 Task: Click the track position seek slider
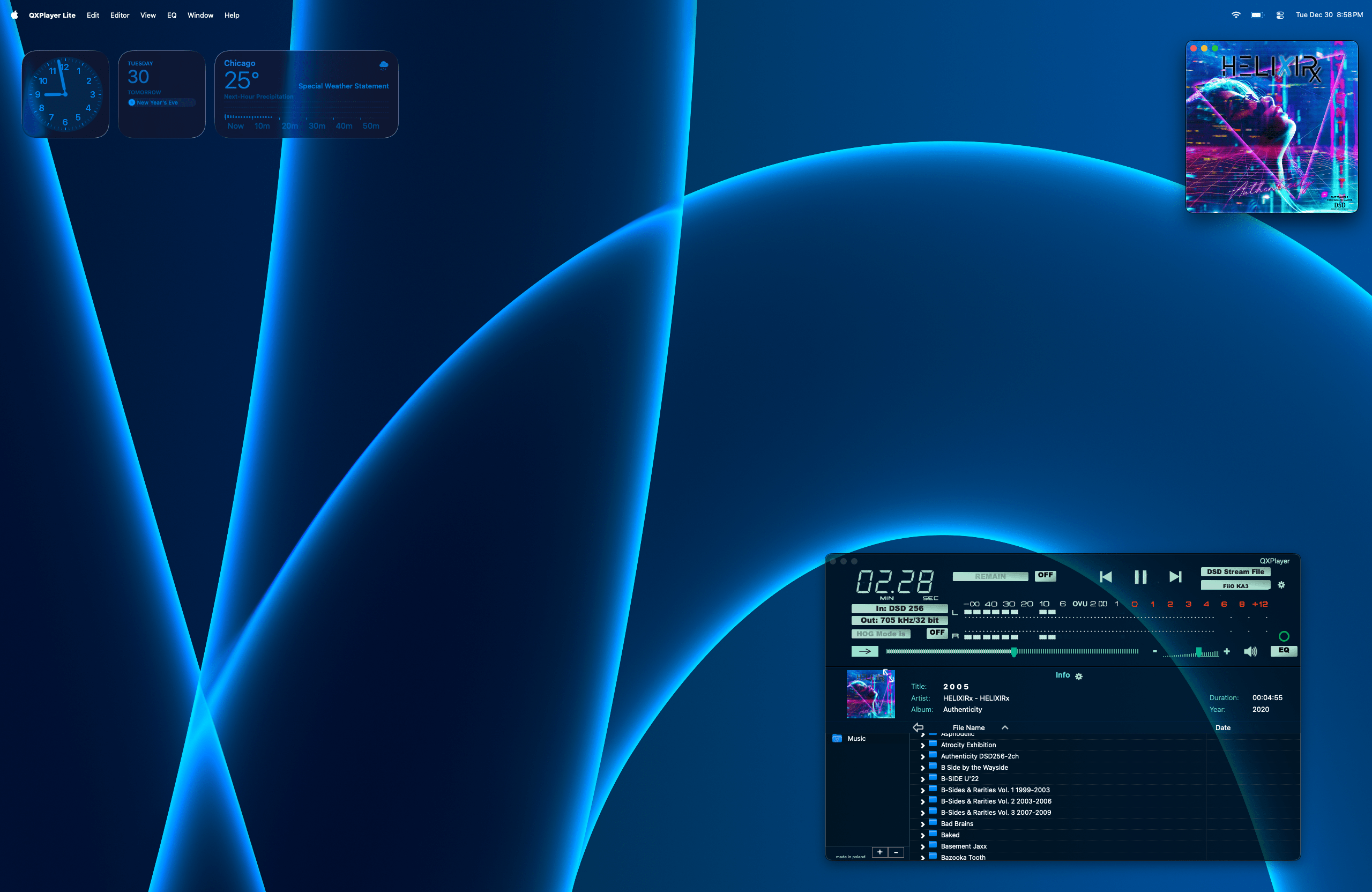click(1013, 651)
